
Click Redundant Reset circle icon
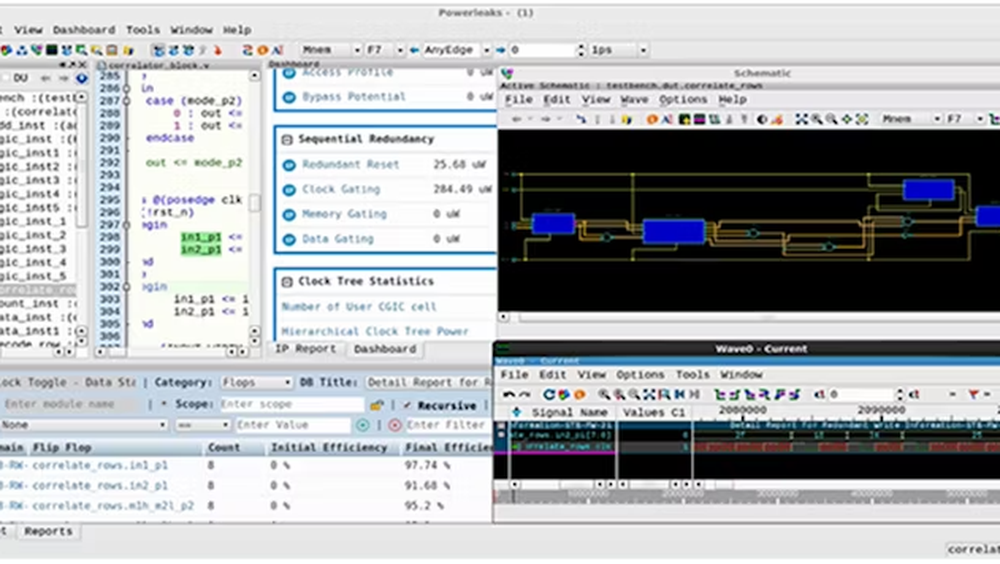click(x=289, y=165)
